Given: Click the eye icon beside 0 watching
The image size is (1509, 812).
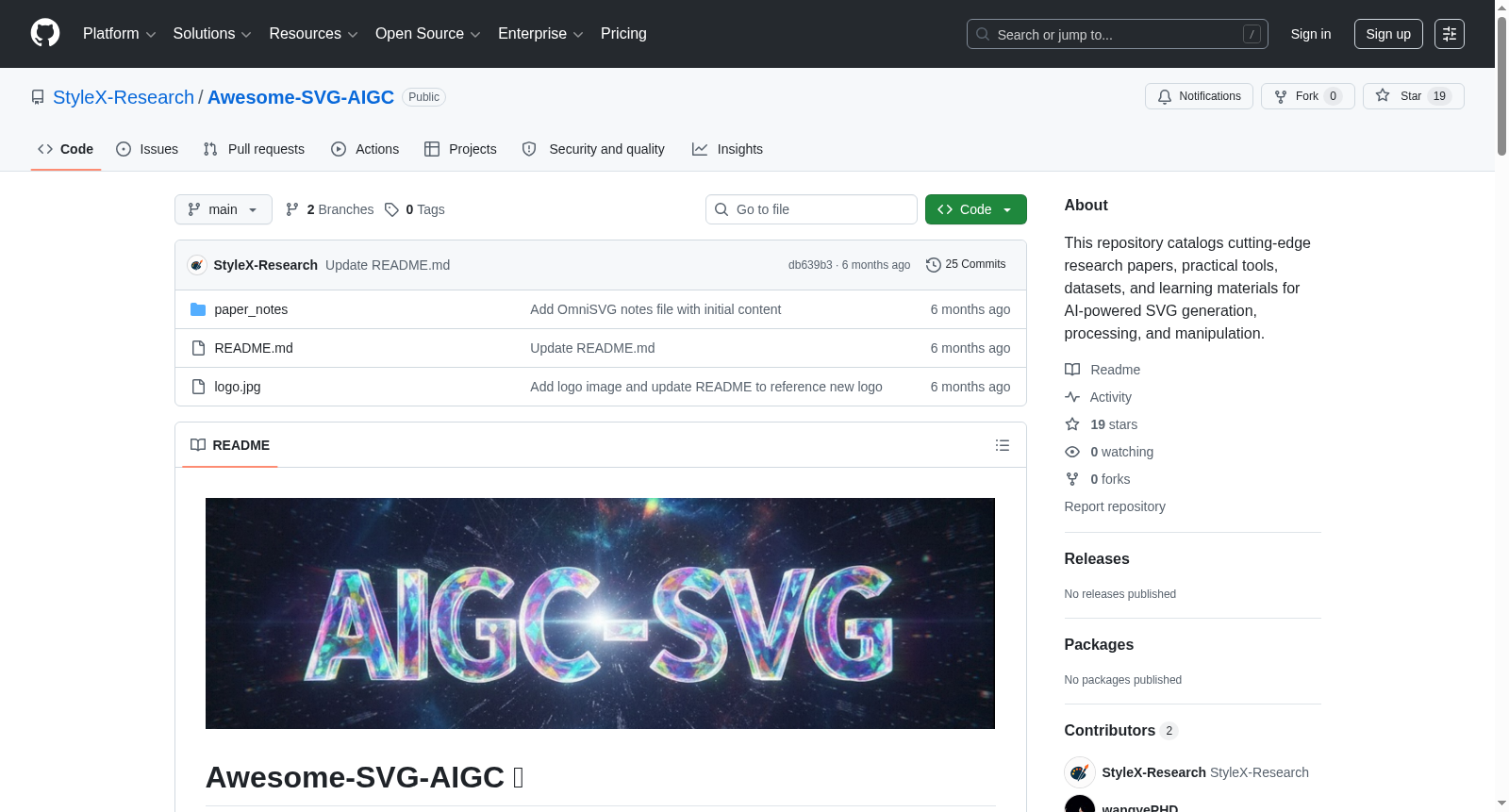Looking at the screenshot, I should click(1072, 452).
